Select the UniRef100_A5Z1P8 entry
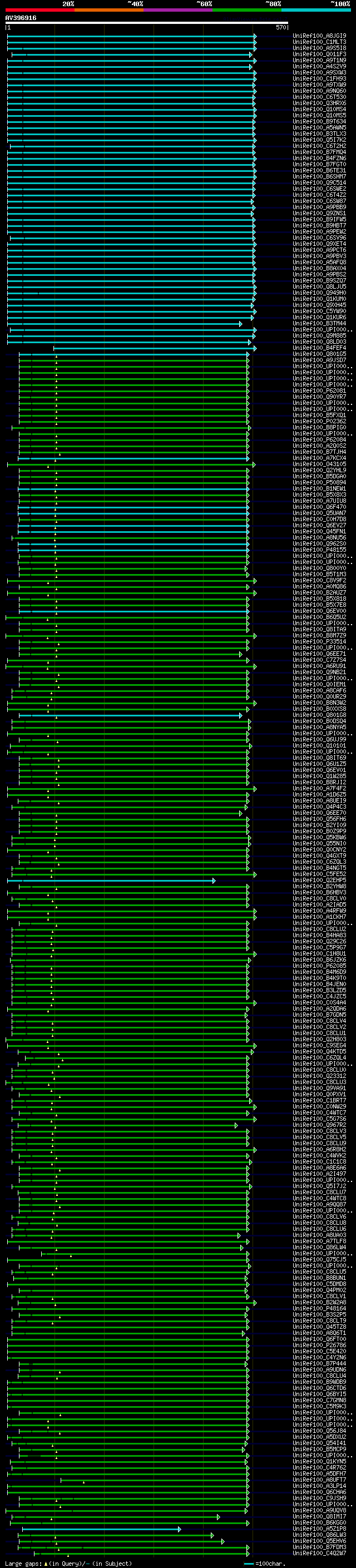356x1568 pixels. click(x=319, y=1529)
